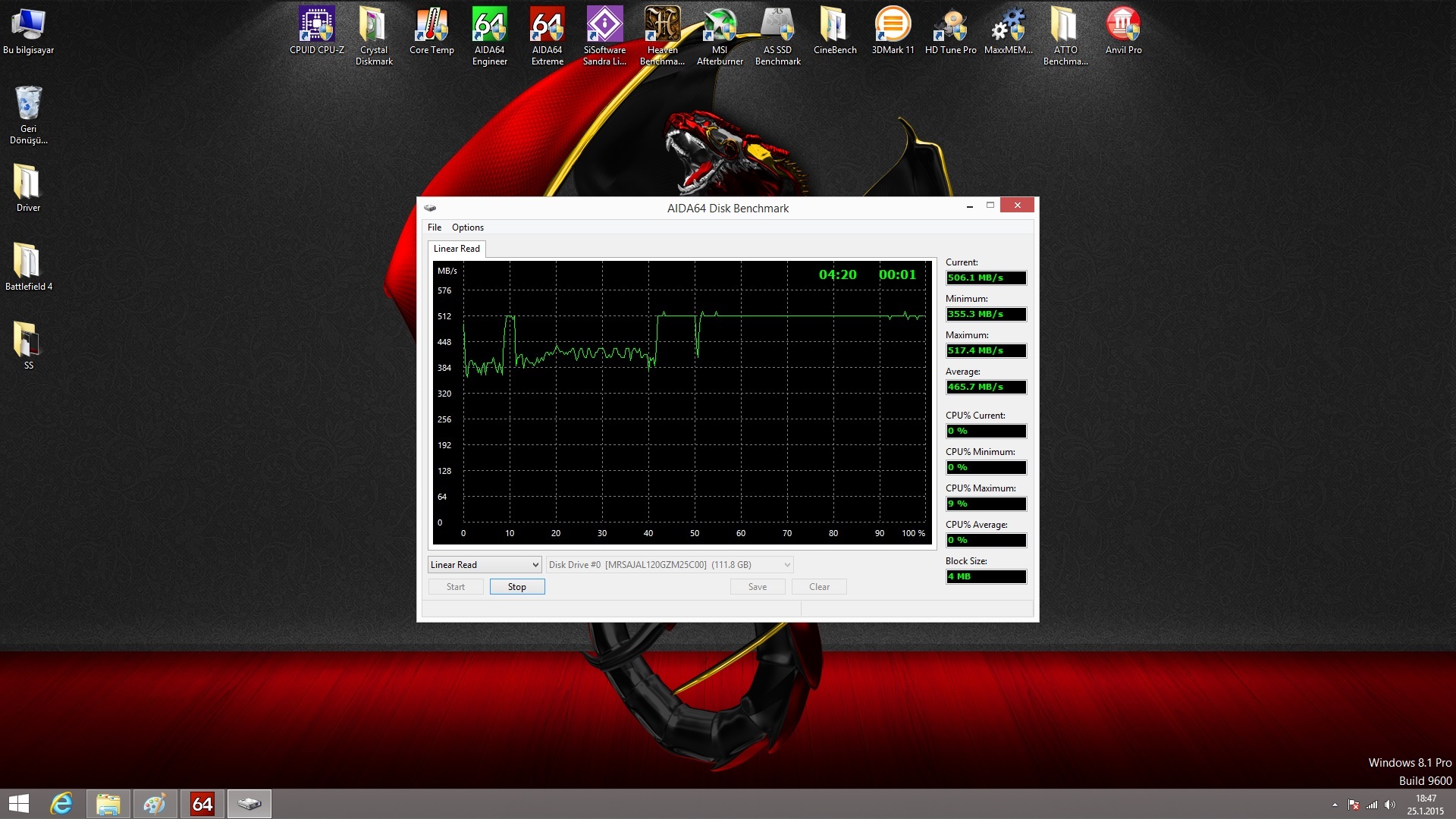Select the Linear Read tab
The image size is (1456, 819).
pos(457,249)
